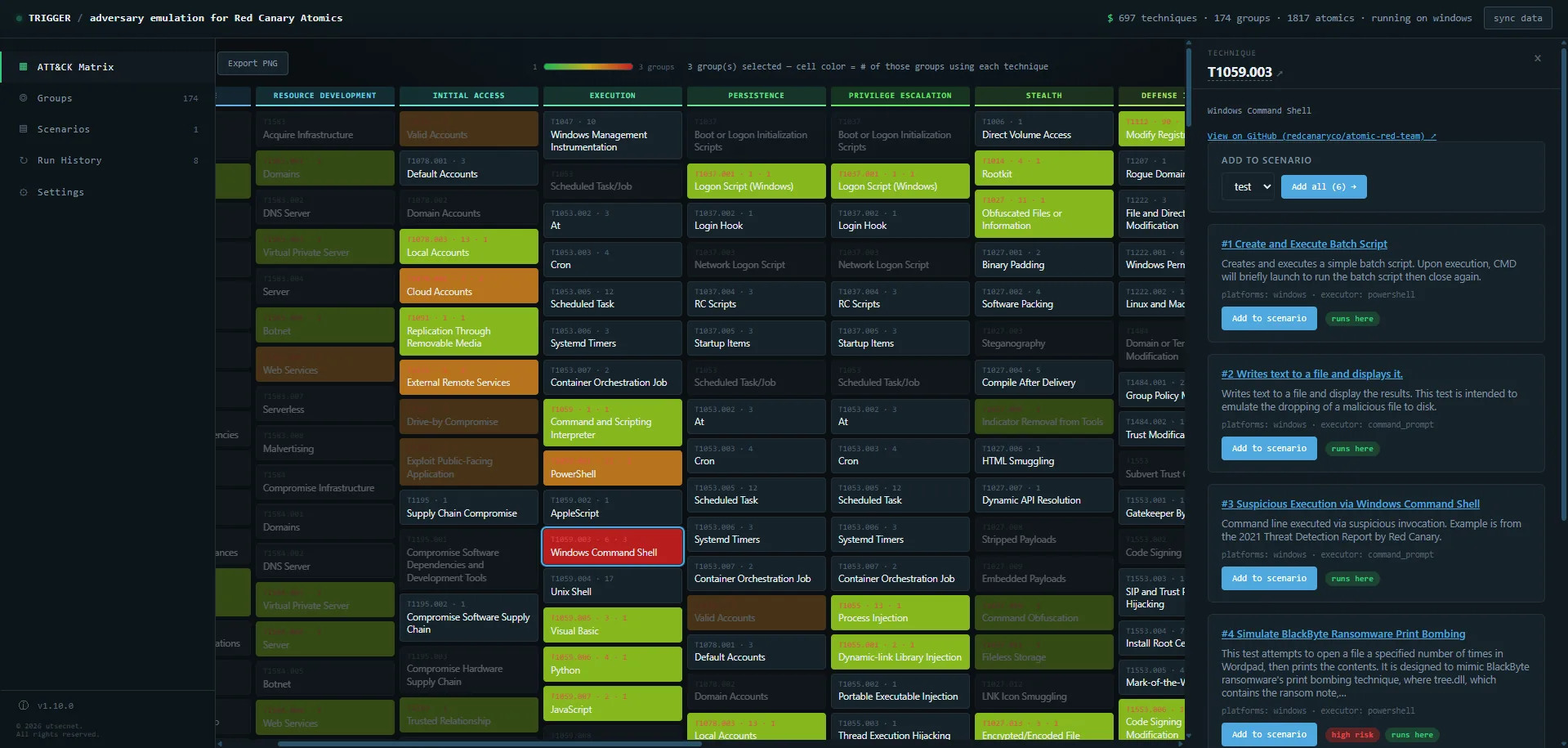
Task: Select Replication Through Removable Media cell
Action: (468, 331)
